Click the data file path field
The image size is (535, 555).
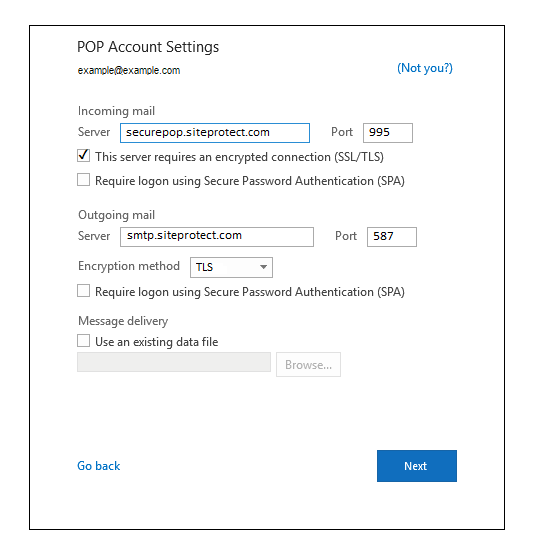tap(174, 362)
